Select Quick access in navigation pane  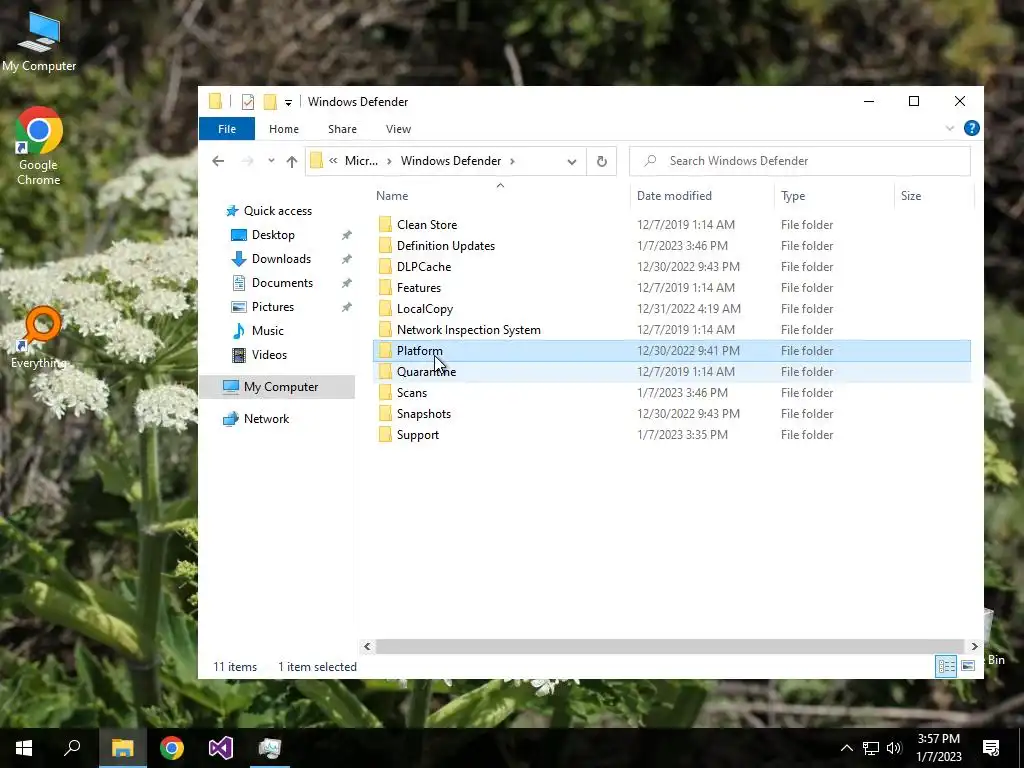pyautogui.click(x=278, y=211)
